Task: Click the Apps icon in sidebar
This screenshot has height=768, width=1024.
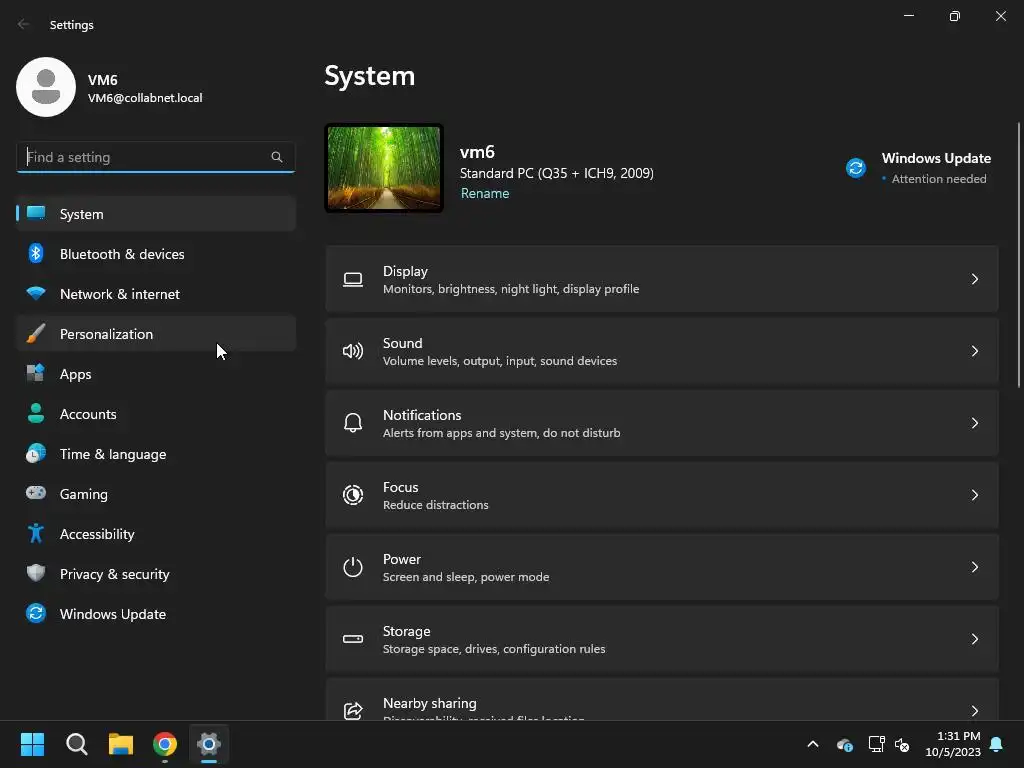Action: tap(36, 374)
